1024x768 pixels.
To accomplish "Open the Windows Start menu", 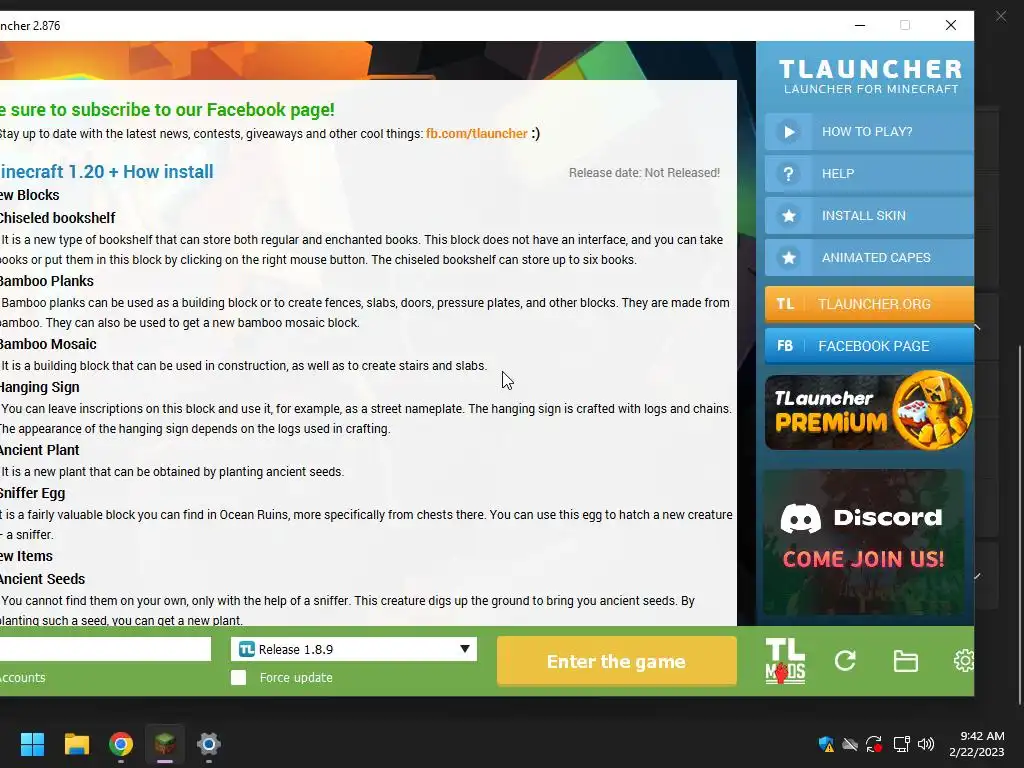I will [32, 744].
